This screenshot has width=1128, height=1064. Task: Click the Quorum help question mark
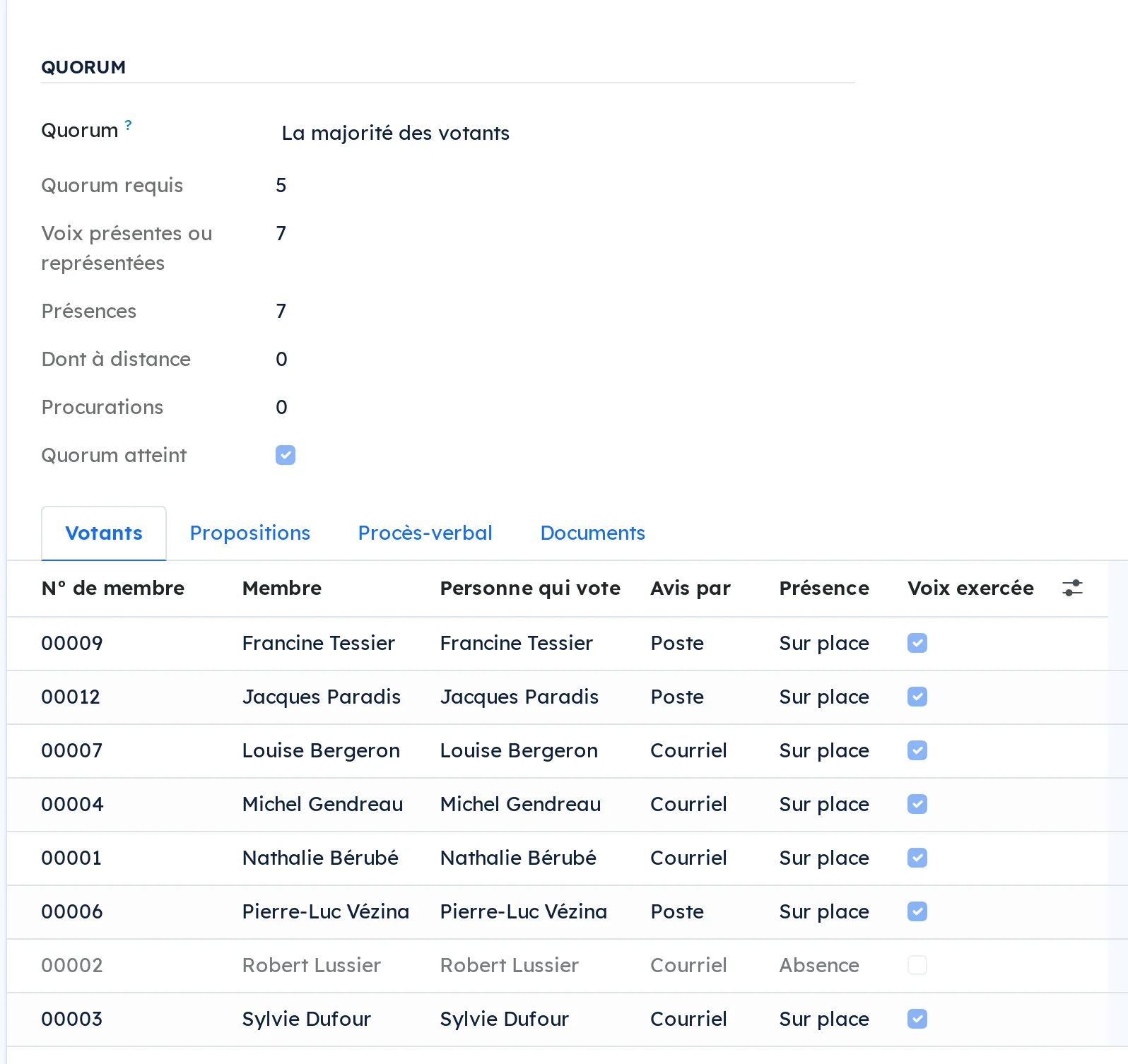click(128, 125)
